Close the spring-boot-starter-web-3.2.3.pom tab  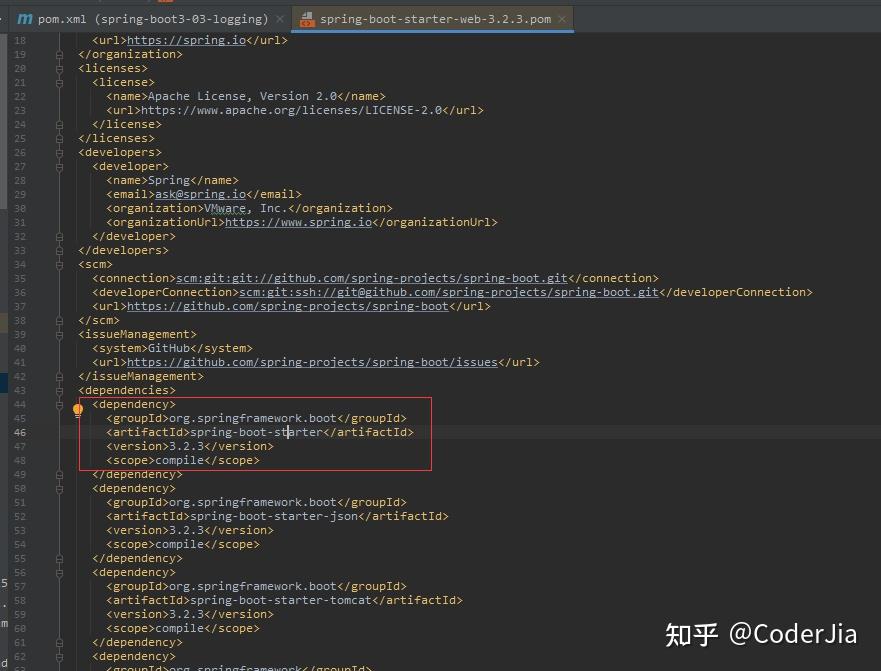click(x=562, y=19)
